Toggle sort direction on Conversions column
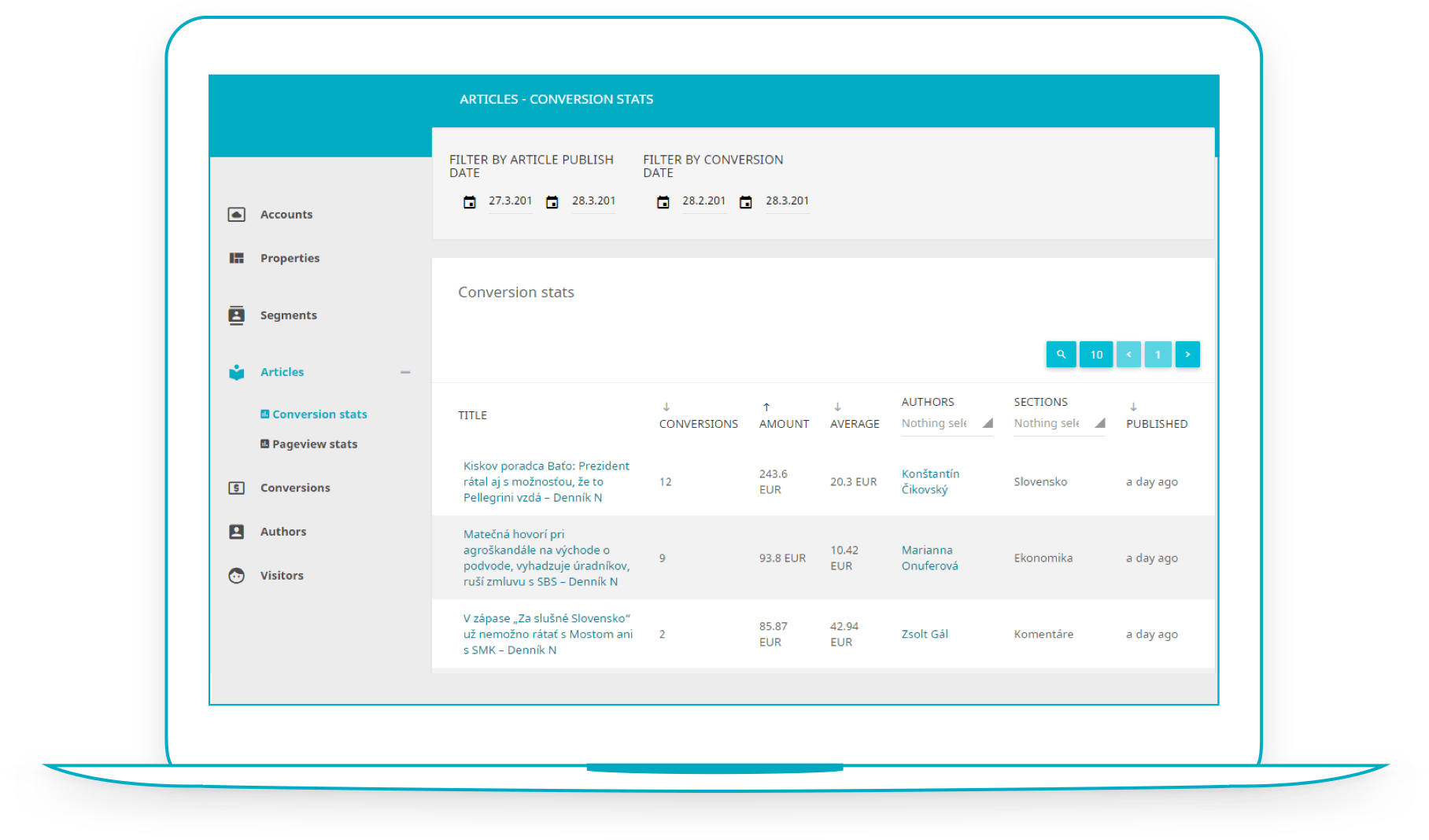Image resolution: width=1429 pixels, height=840 pixels. (x=663, y=407)
